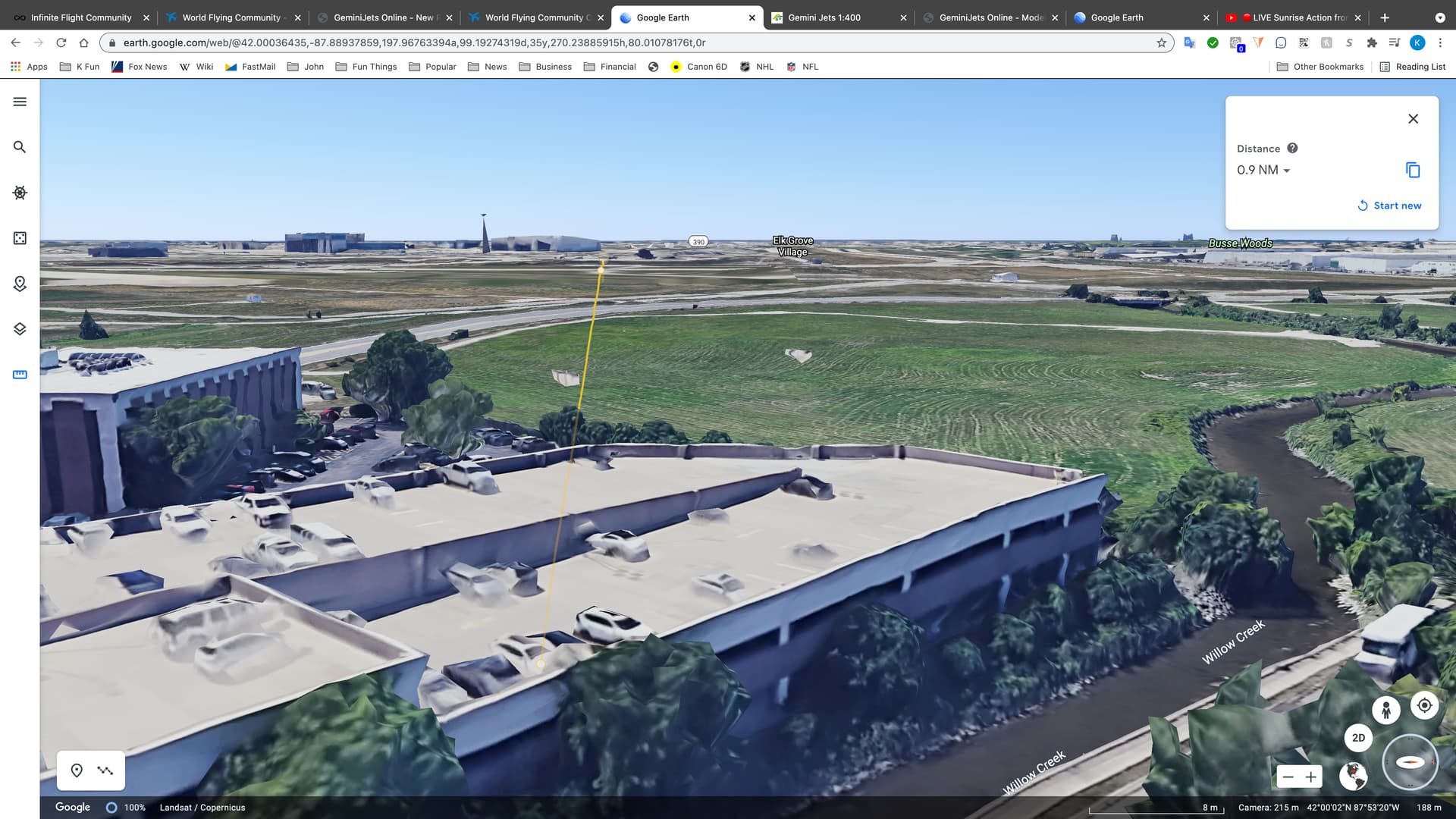Reload the Google Earth page
This screenshot has width=1456, height=819.
(x=61, y=42)
